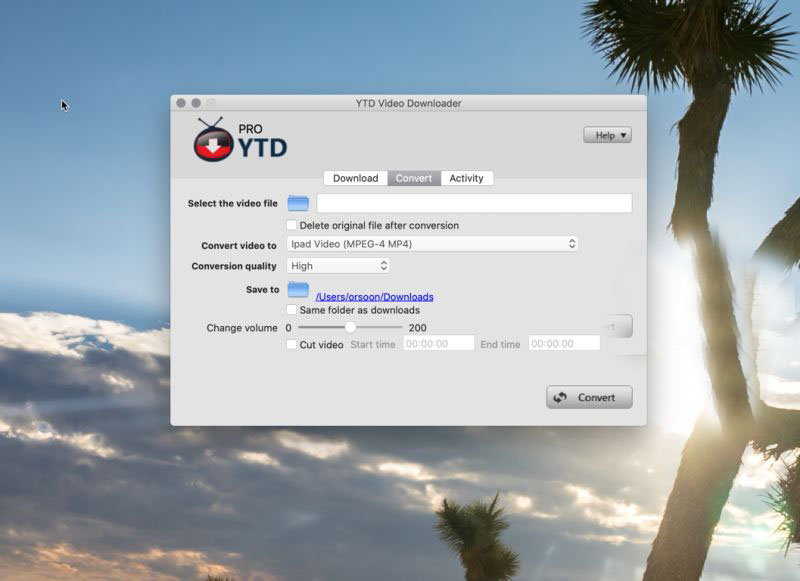Click the video file path input field
Viewport: 800px width, 581px height.
474,203
